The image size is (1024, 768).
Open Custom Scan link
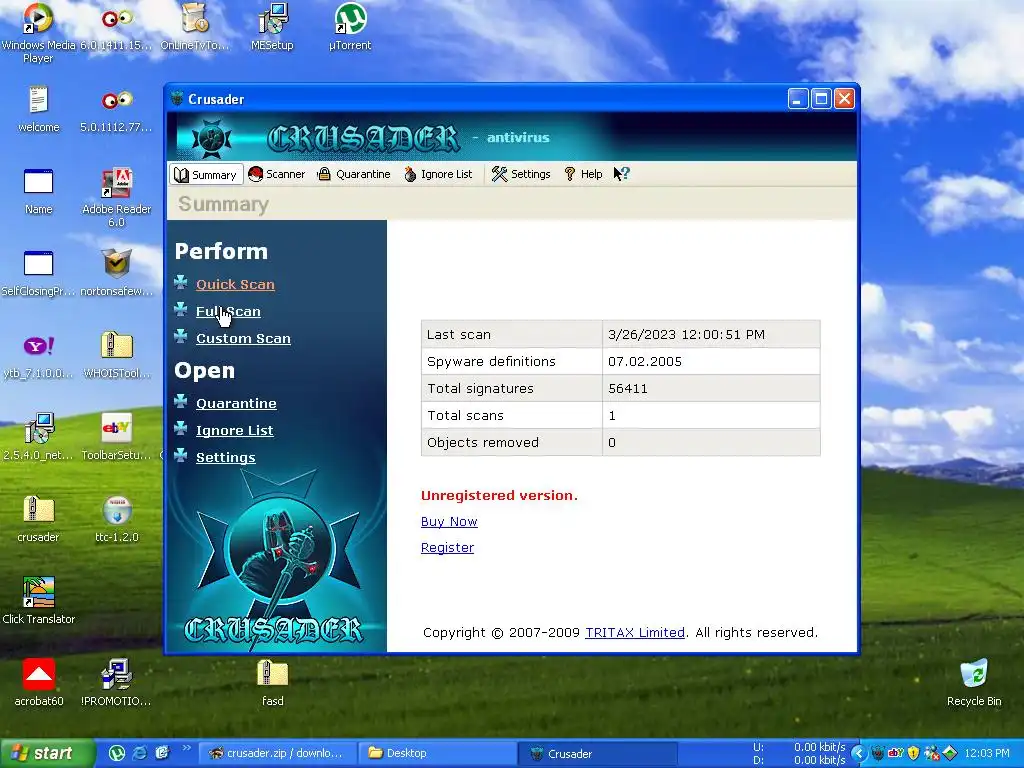(x=243, y=338)
